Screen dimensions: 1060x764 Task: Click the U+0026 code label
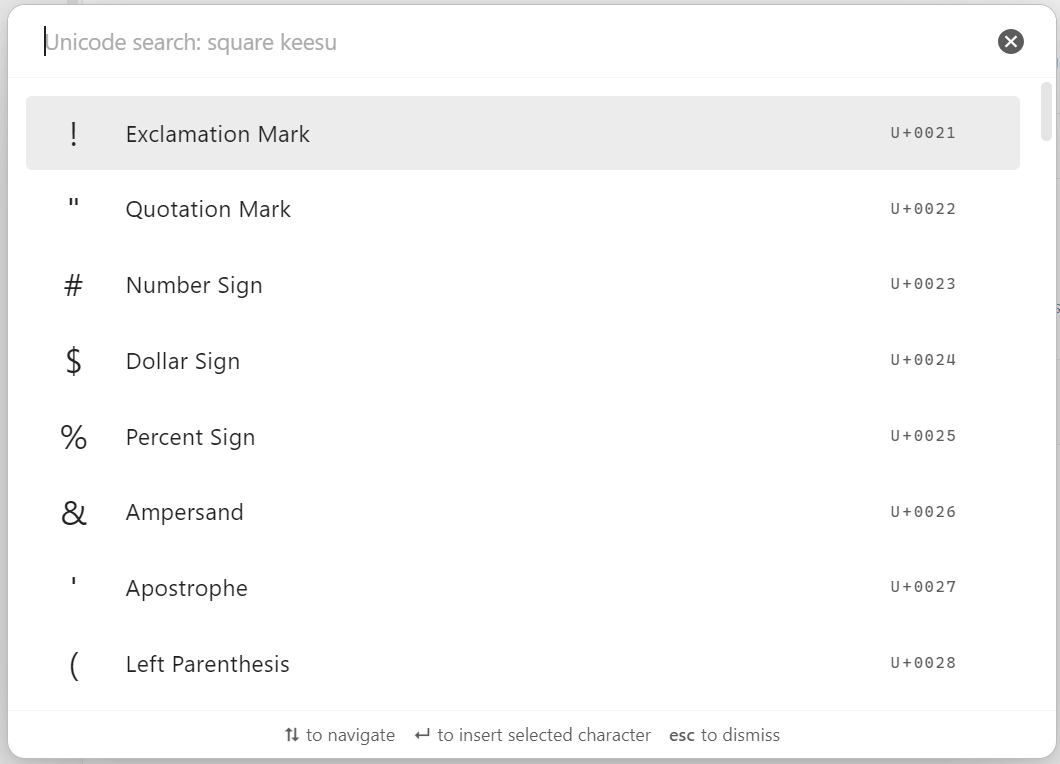(x=923, y=512)
